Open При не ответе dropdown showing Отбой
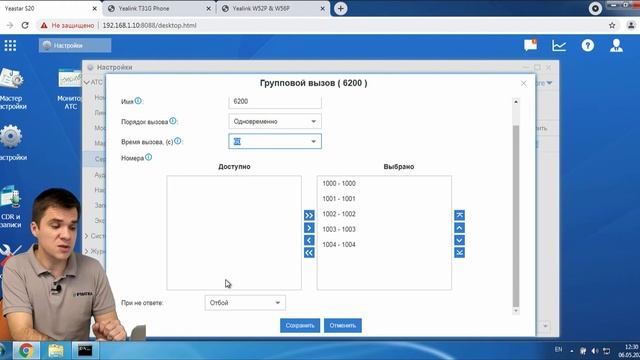 click(245, 303)
